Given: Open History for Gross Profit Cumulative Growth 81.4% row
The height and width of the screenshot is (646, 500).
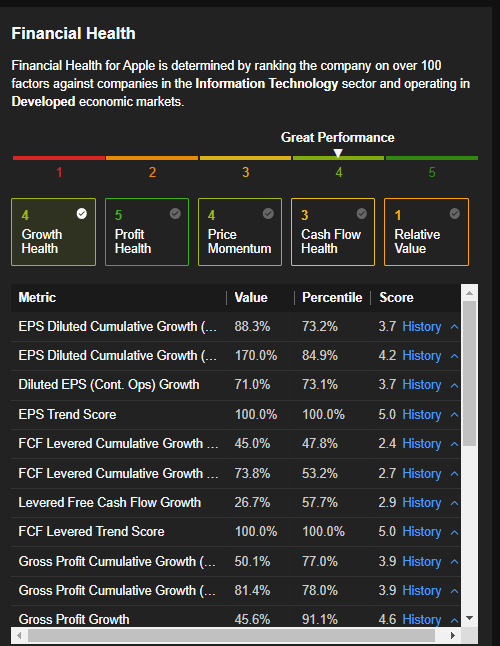Looking at the screenshot, I should point(422,591).
